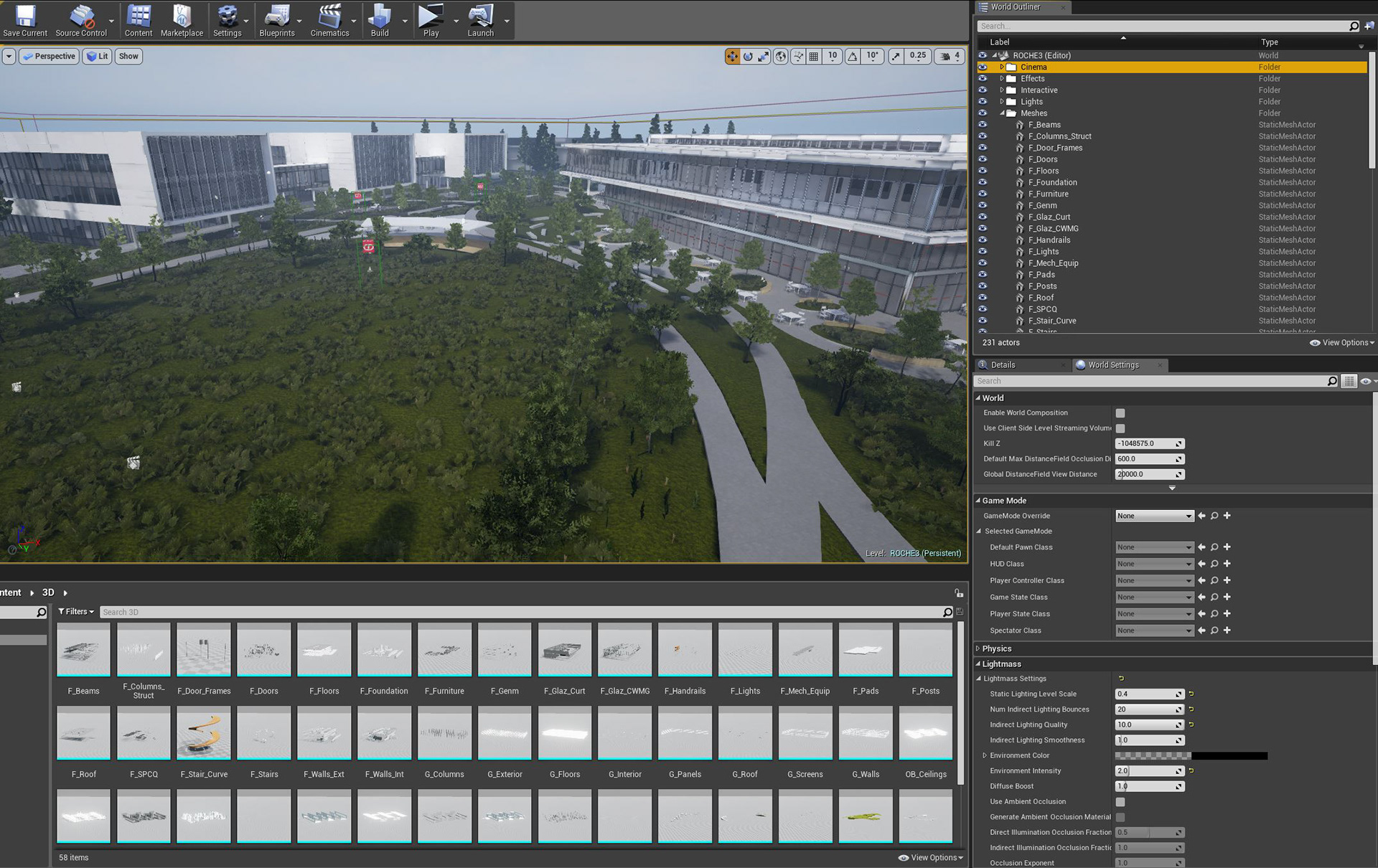The height and width of the screenshot is (868, 1378).
Task: Switch to the World Settings tab
Action: coord(1112,365)
